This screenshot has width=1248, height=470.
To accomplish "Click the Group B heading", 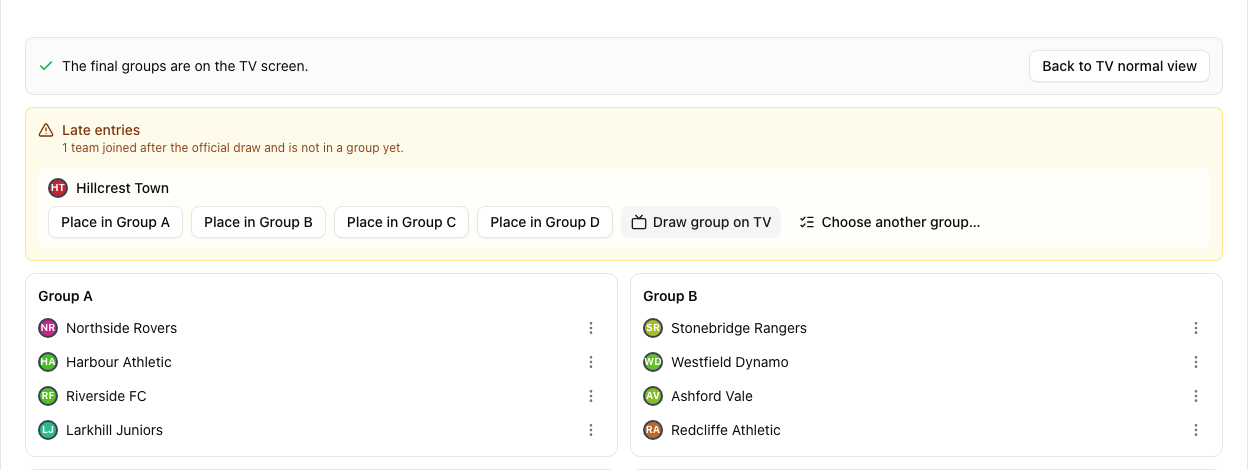I will (x=670, y=296).
